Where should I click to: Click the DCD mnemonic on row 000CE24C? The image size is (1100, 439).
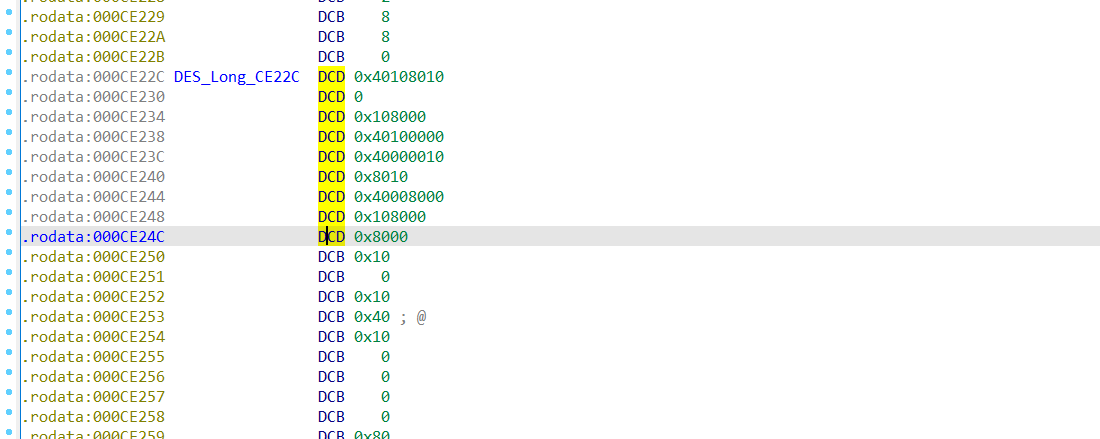click(x=331, y=237)
